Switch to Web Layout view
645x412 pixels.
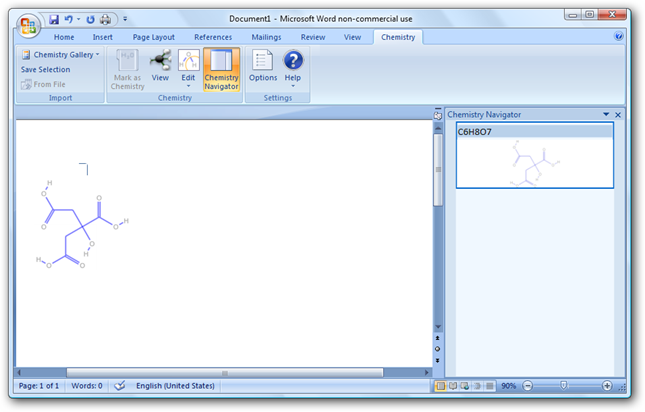click(x=465, y=386)
